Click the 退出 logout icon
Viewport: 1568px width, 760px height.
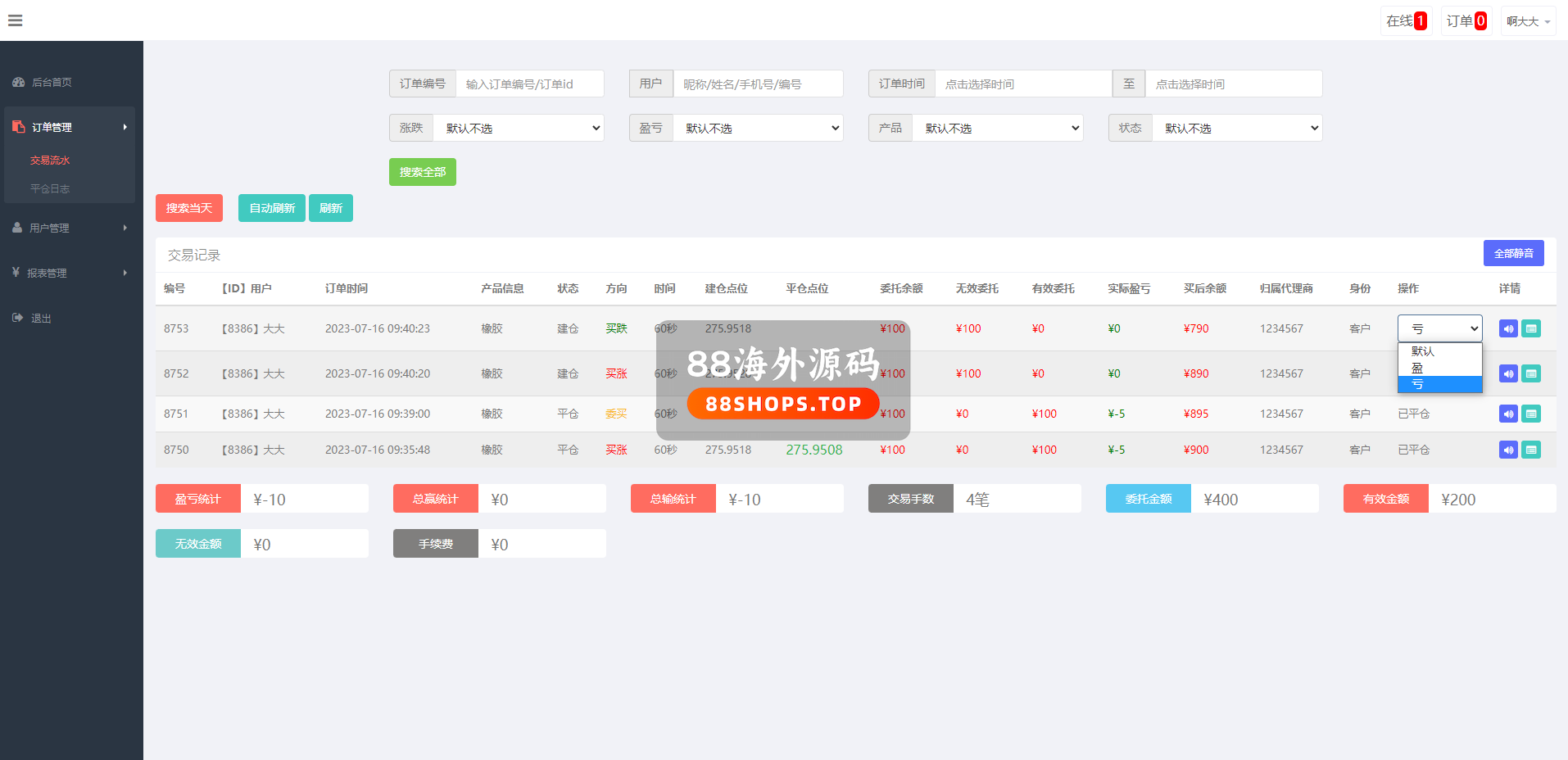point(18,318)
